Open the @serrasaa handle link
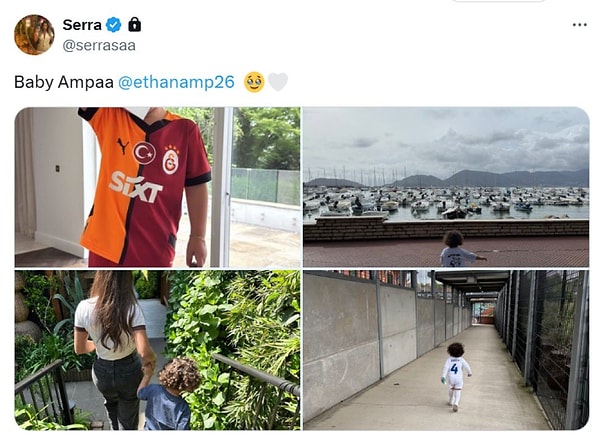Screen dimensions: 600x440 [99, 46]
